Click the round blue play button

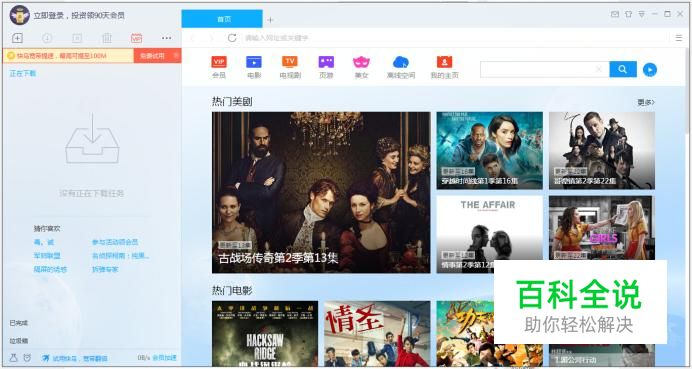pyautogui.click(x=650, y=69)
